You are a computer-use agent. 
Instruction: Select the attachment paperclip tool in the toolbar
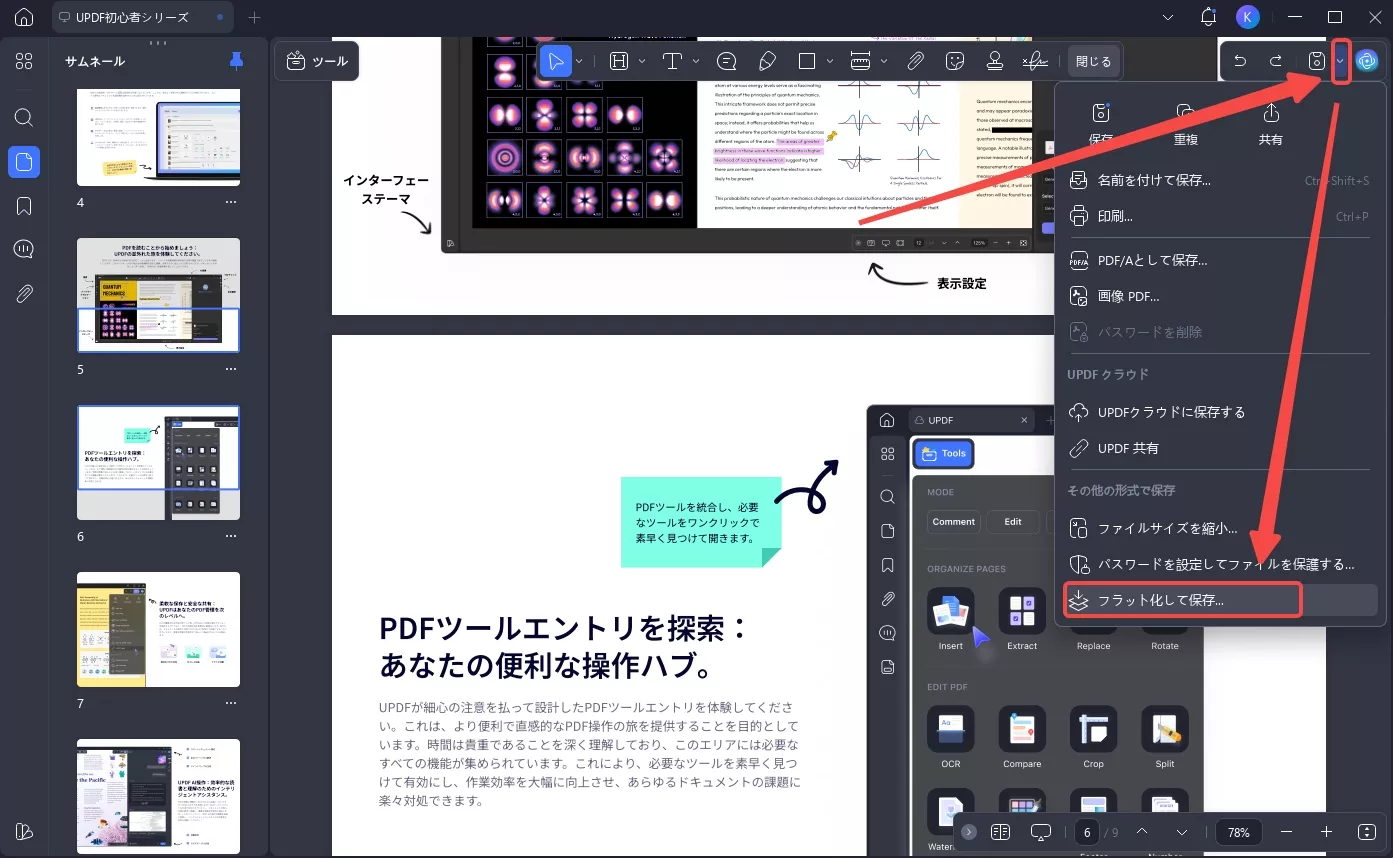tap(915, 61)
